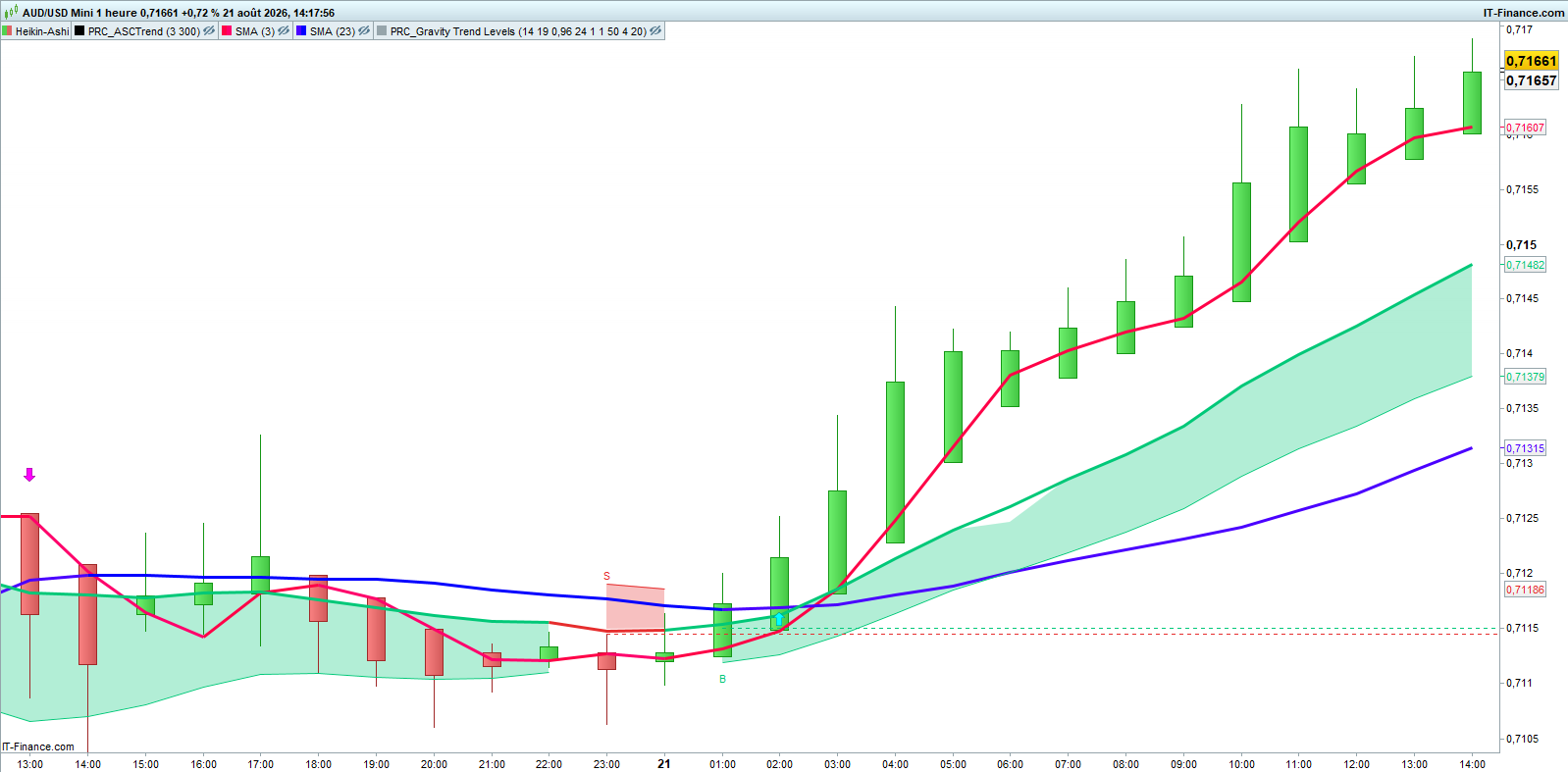Click the cyan up arrow buy signal
The height and width of the screenshot is (772, 1568).
pos(779,620)
